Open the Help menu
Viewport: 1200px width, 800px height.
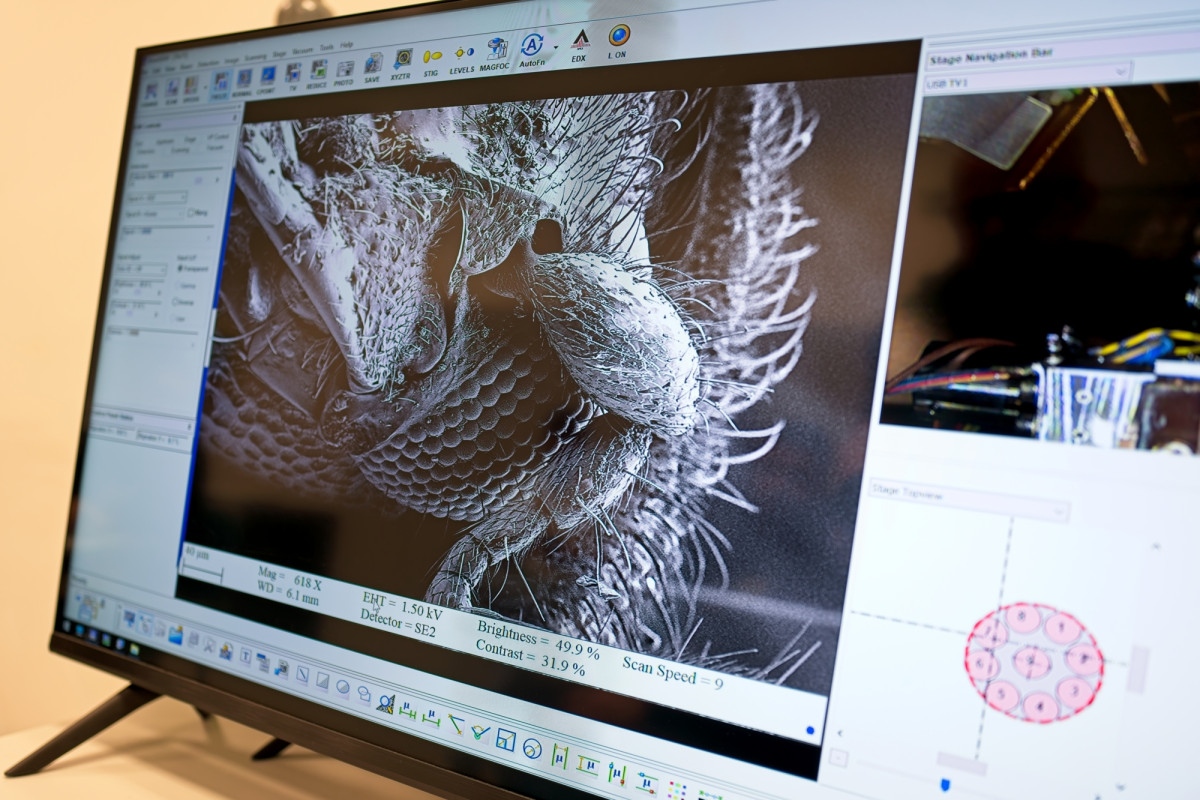[347, 45]
